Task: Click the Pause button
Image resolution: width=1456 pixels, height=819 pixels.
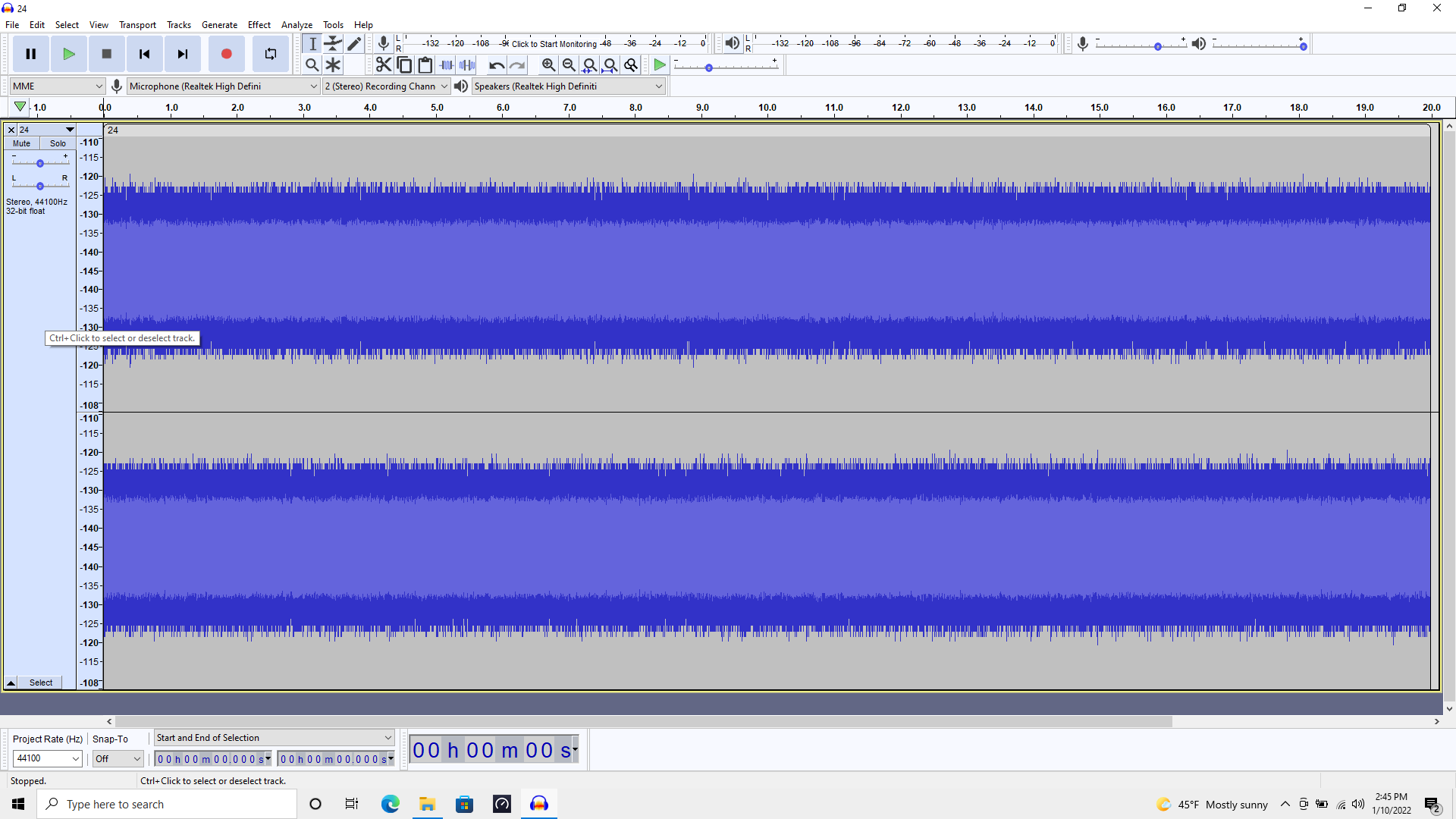Action: coord(31,54)
